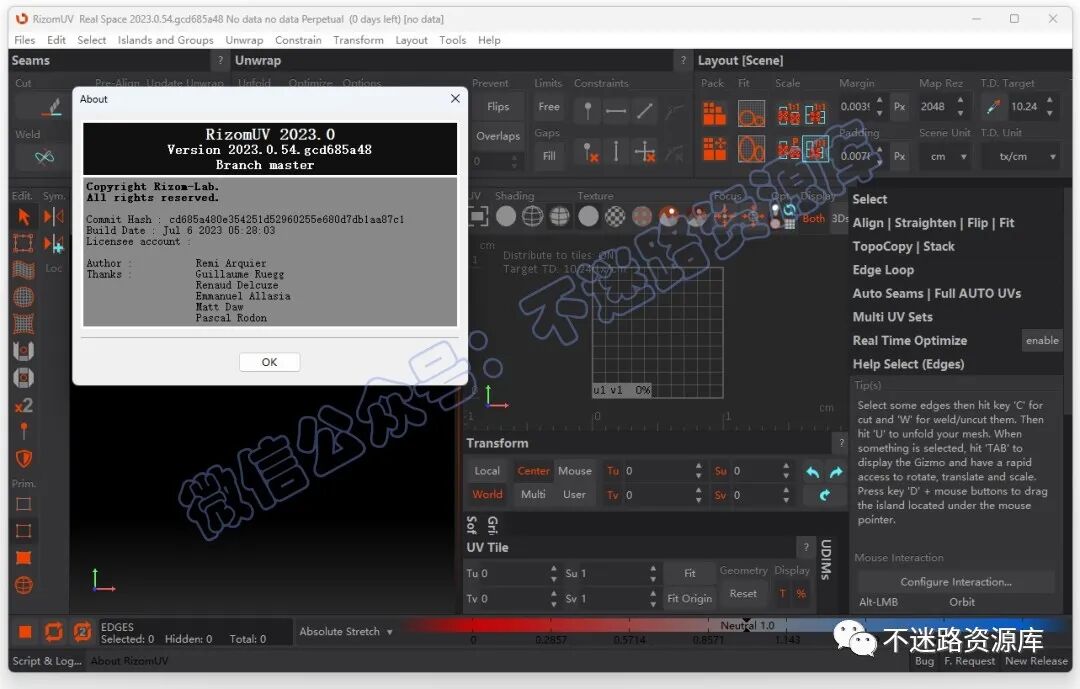The width and height of the screenshot is (1080, 689).
Task: Select World transform space
Action: (x=487, y=495)
